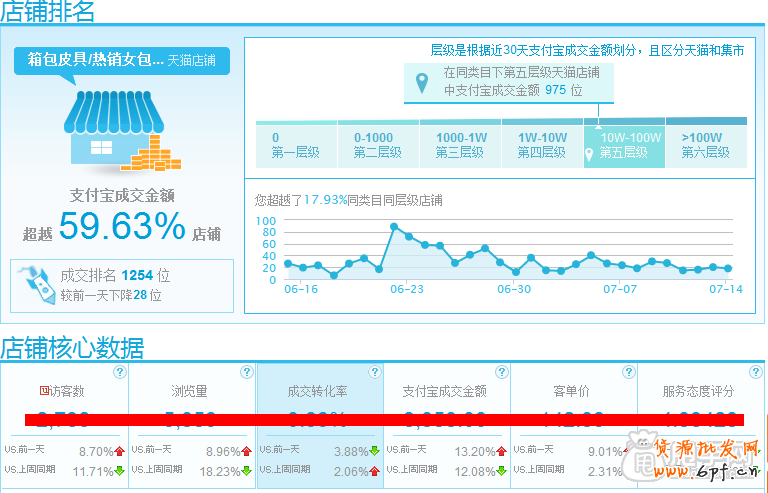Select the 第一层级 tier segment
This screenshot has width=768, height=493.
click(x=295, y=145)
